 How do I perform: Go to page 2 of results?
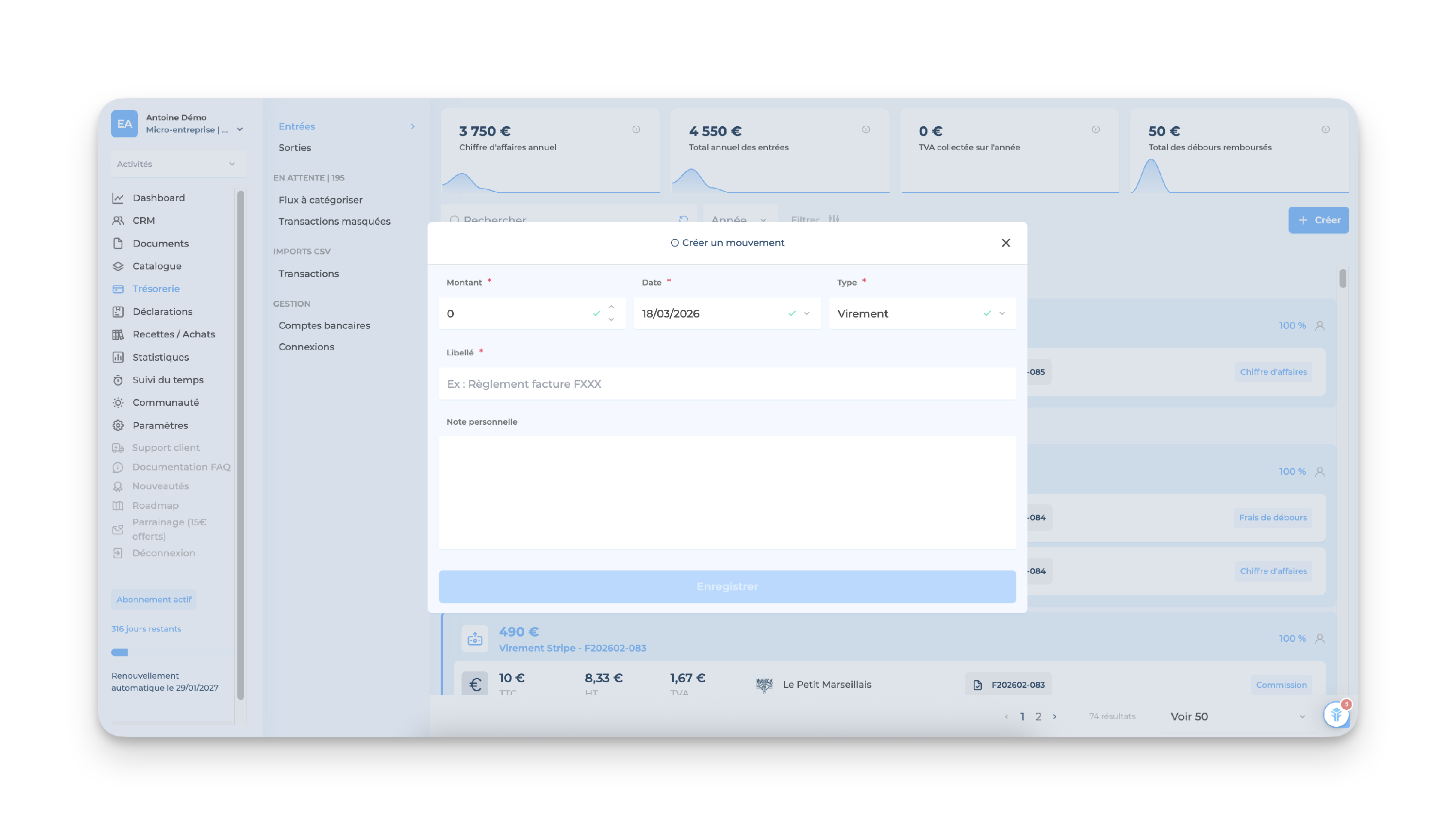coord(1038,717)
